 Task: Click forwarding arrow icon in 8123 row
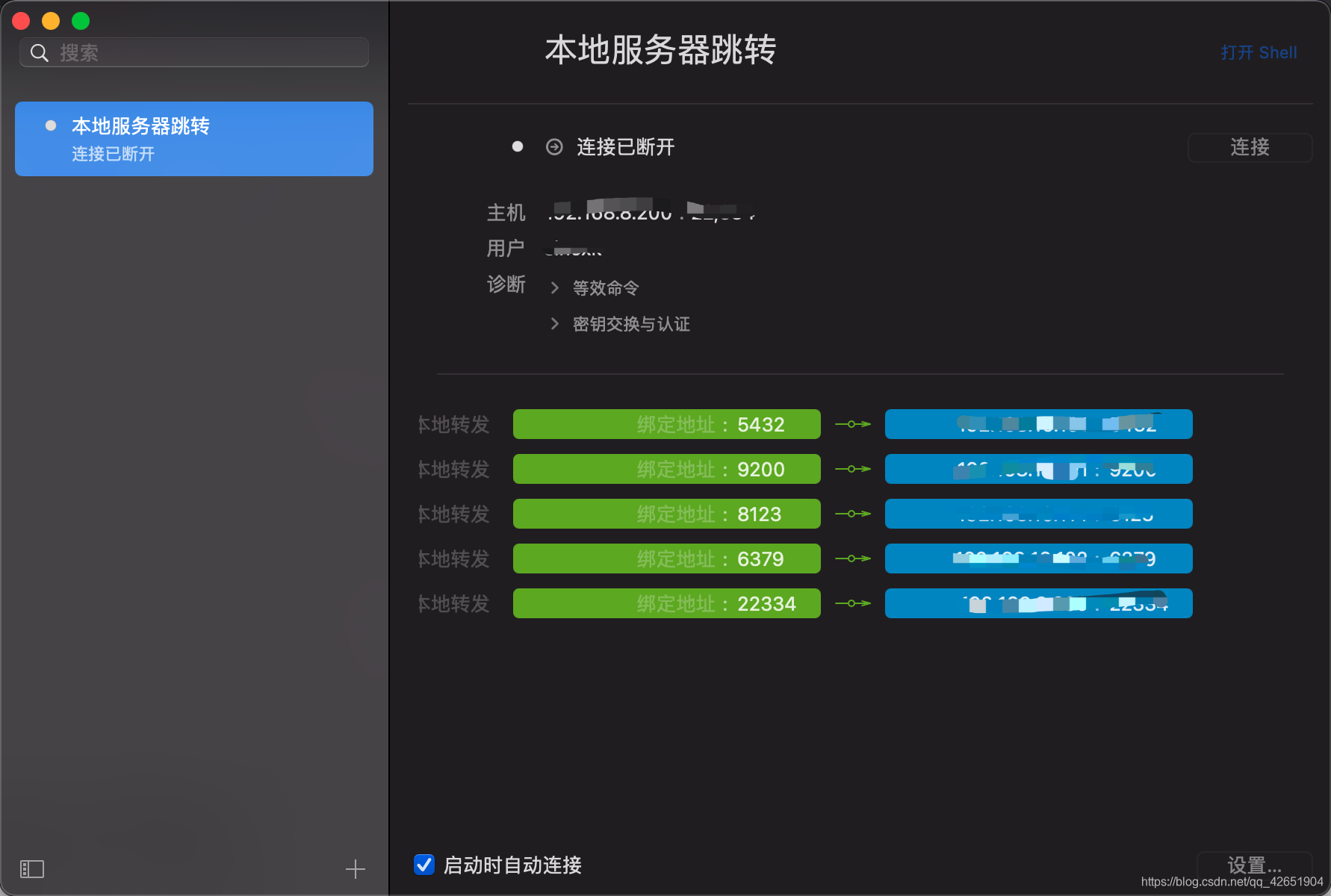853,514
